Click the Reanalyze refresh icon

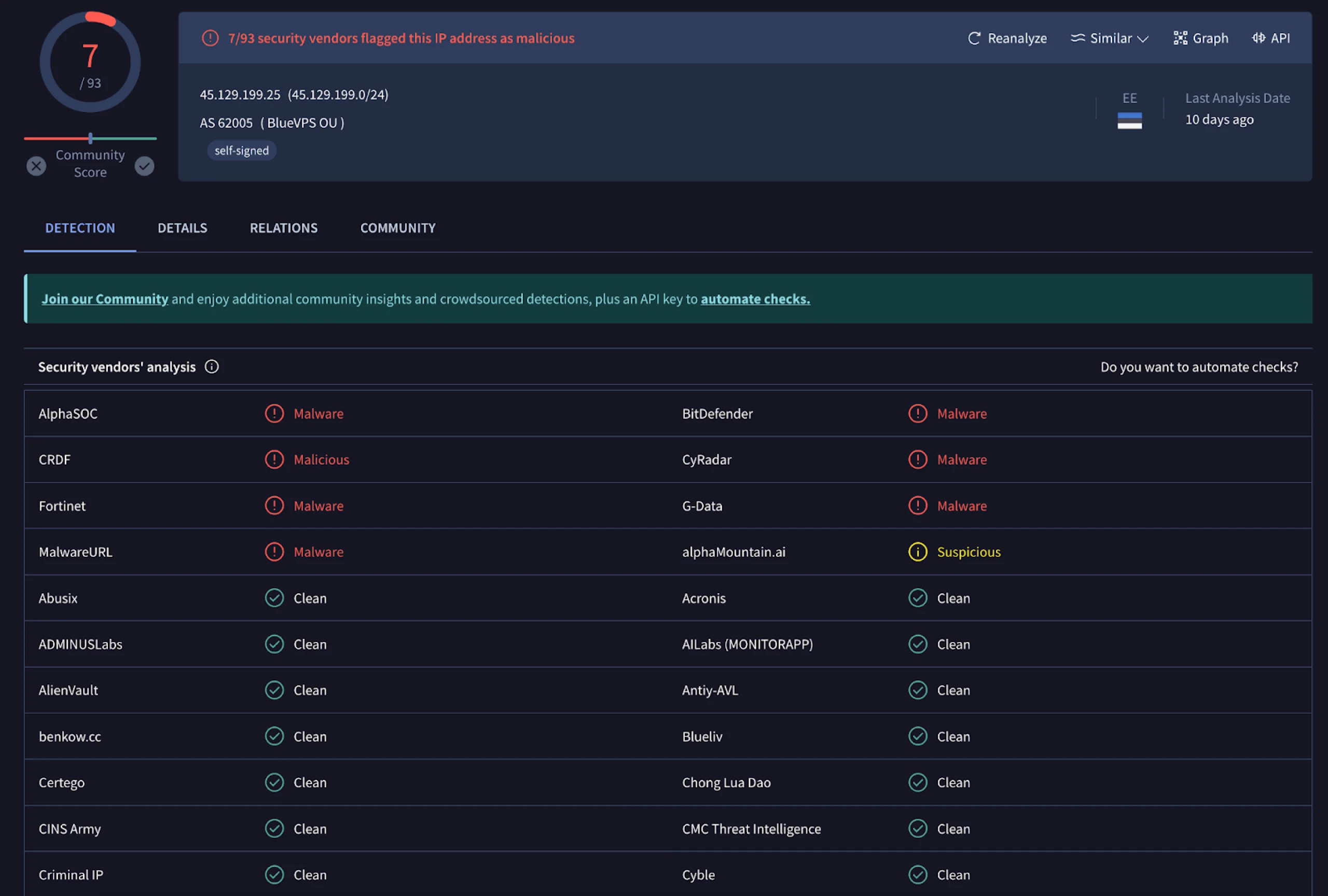974,38
